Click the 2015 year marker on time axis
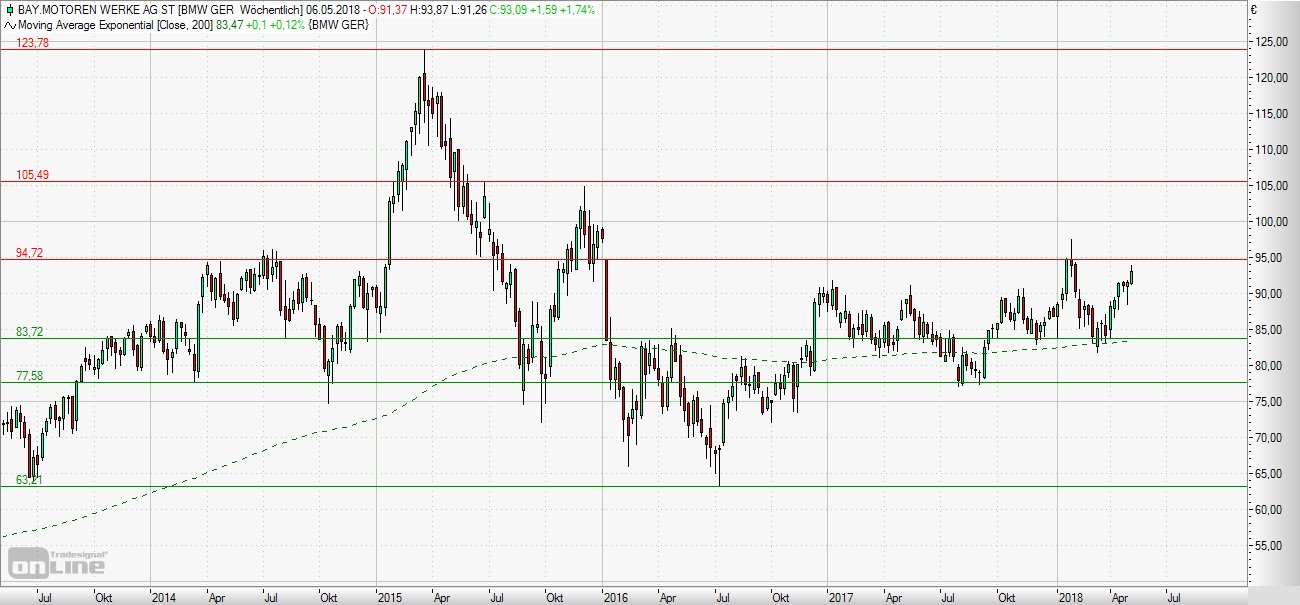The width and height of the screenshot is (1300, 605). (x=389, y=598)
